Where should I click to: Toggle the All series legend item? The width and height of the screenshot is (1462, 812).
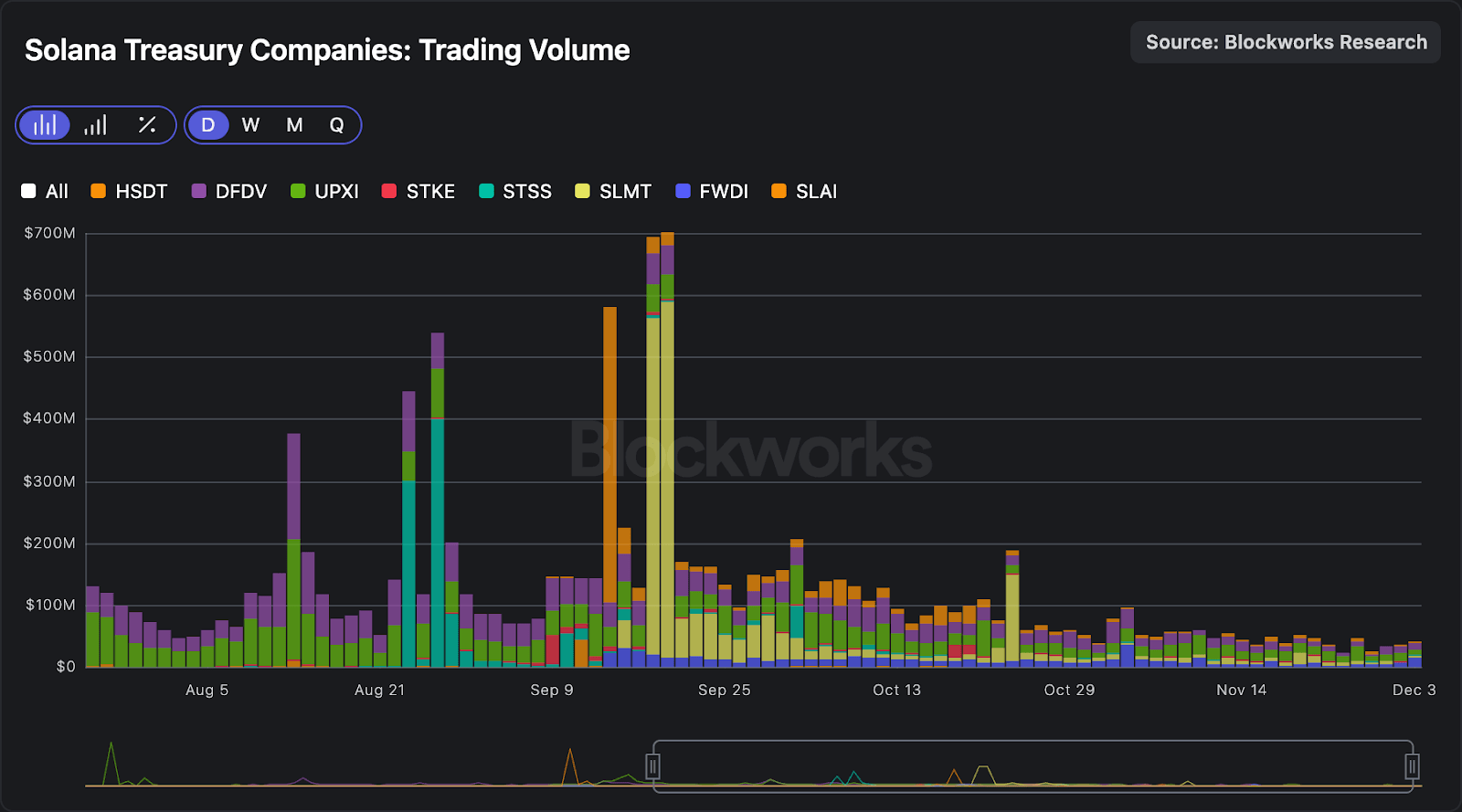[x=45, y=191]
